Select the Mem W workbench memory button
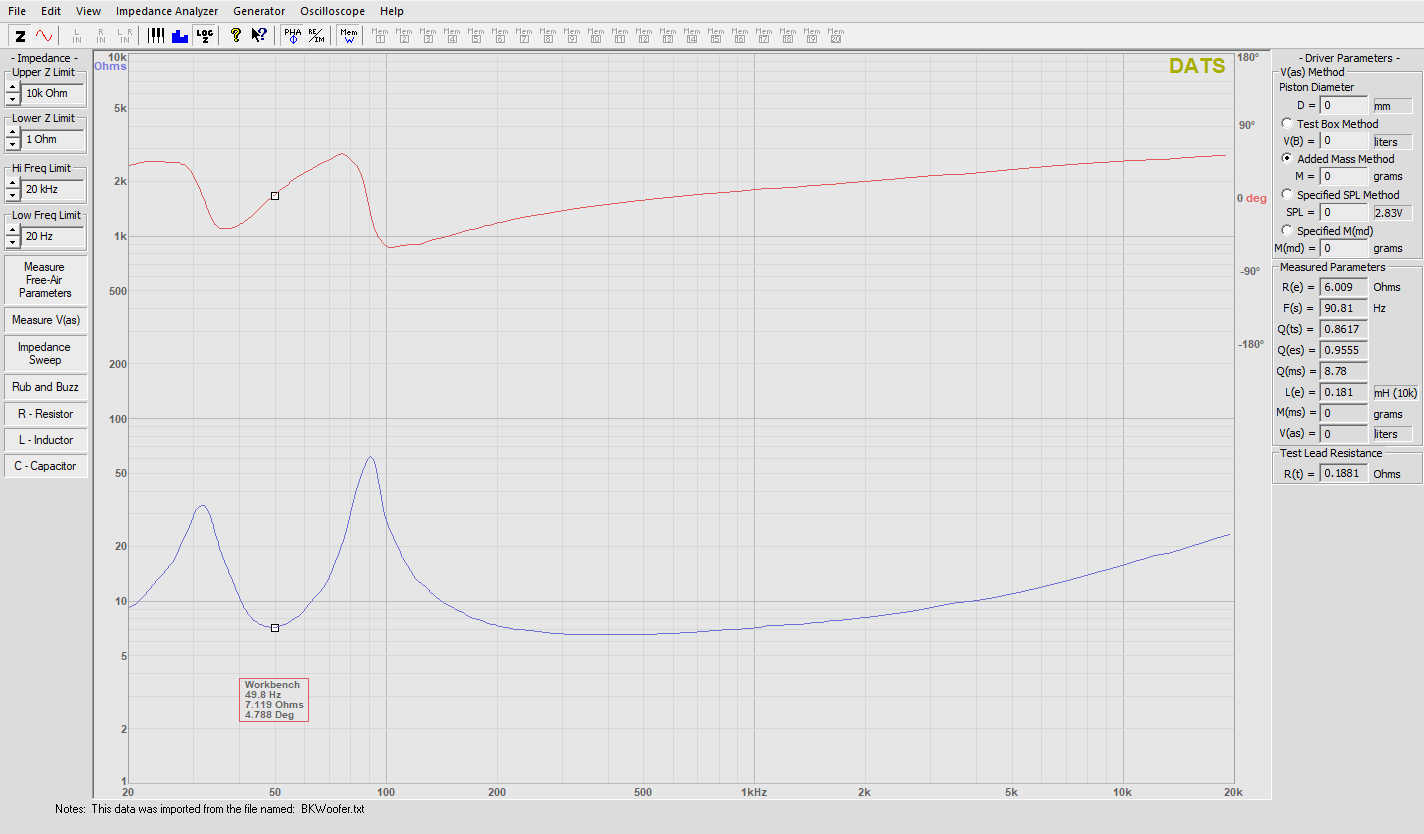1424x834 pixels. (348, 35)
